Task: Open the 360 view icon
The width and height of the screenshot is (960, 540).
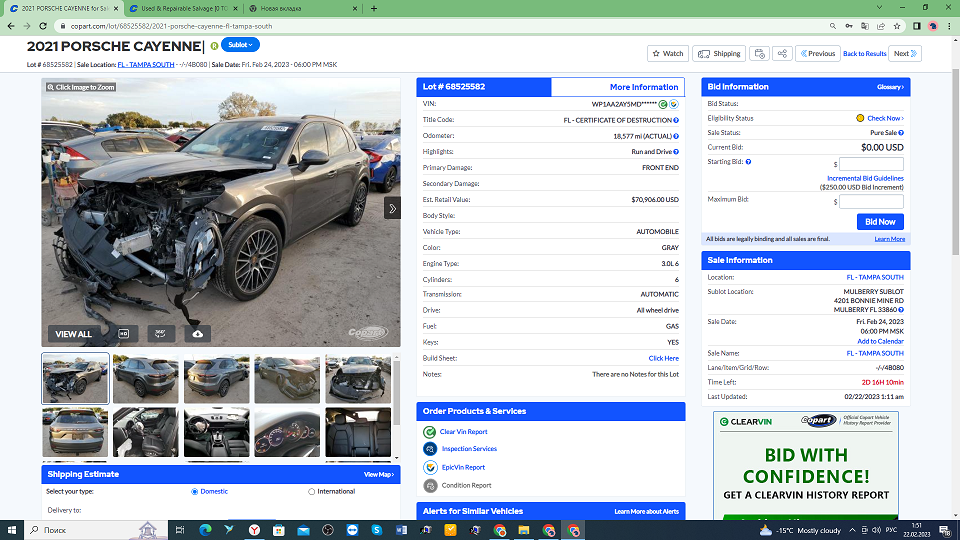Action: point(160,334)
